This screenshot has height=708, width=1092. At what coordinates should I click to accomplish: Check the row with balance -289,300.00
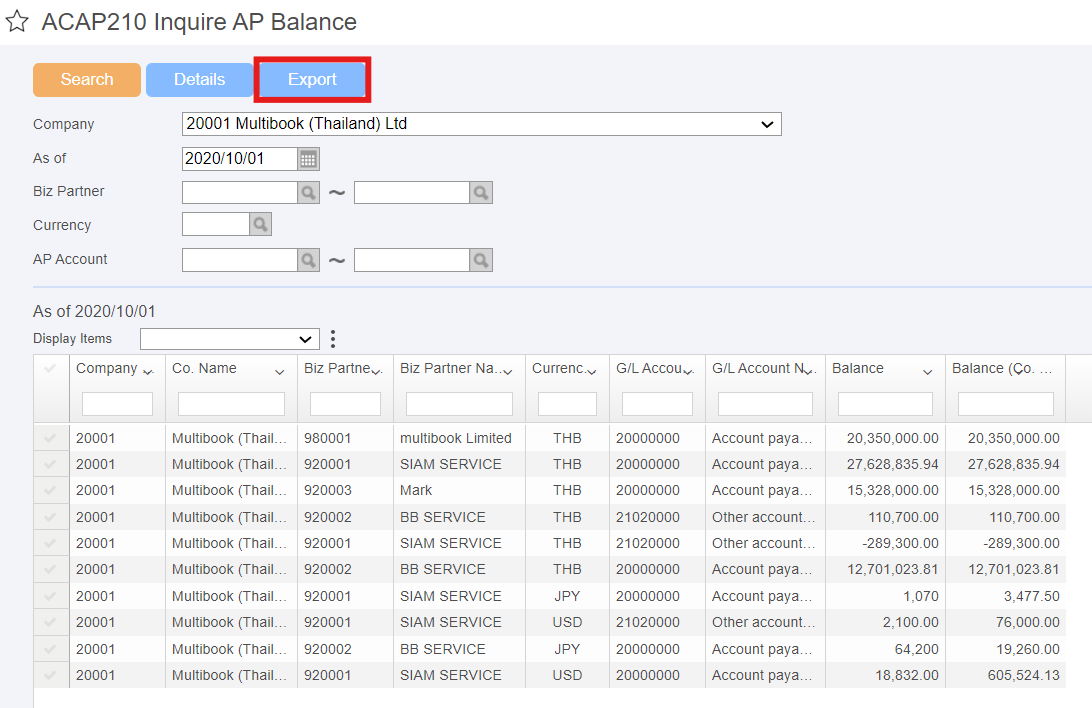[x=50, y=543]
